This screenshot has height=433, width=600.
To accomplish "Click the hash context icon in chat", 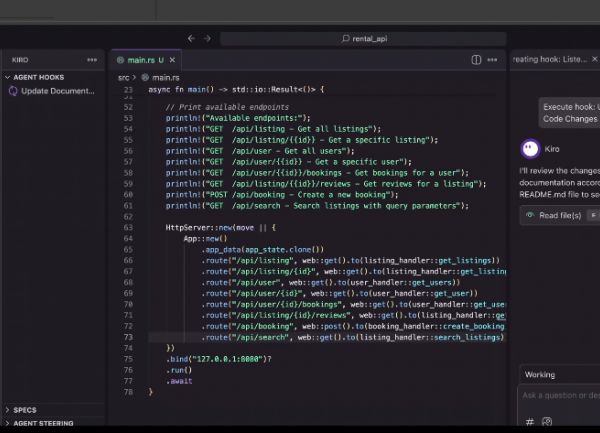I will [529, 421].
